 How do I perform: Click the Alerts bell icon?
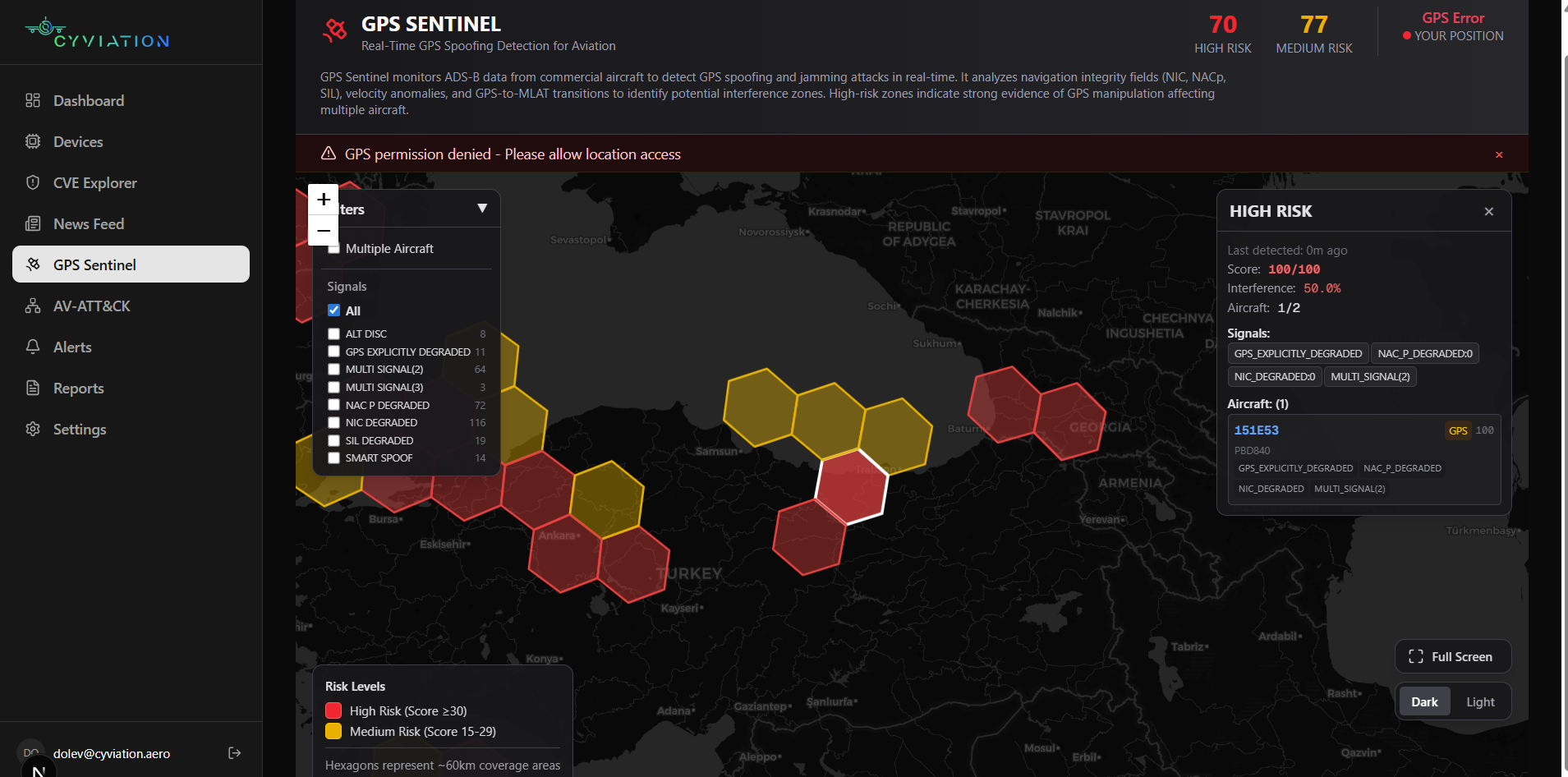coord(33,347)
